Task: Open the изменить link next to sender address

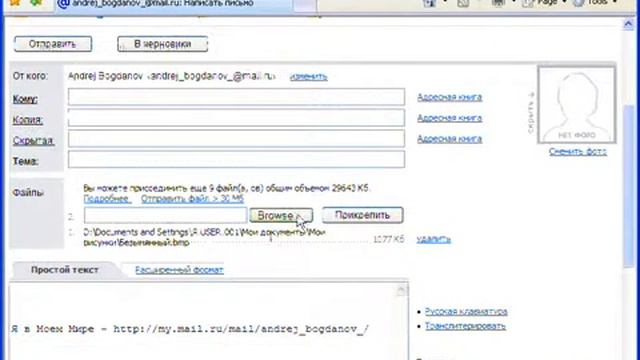Action: 308,76
